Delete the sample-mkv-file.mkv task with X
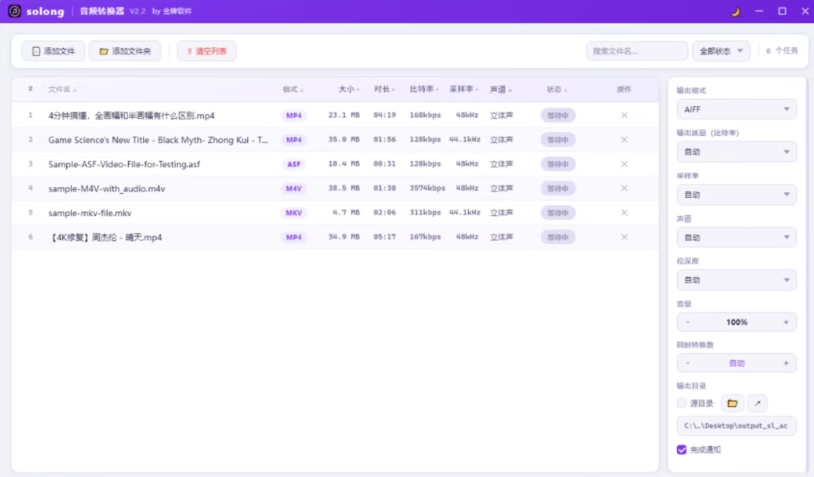The height and width of the screenshot is (477, 814). pyautogui.click(x=624, y=213)
